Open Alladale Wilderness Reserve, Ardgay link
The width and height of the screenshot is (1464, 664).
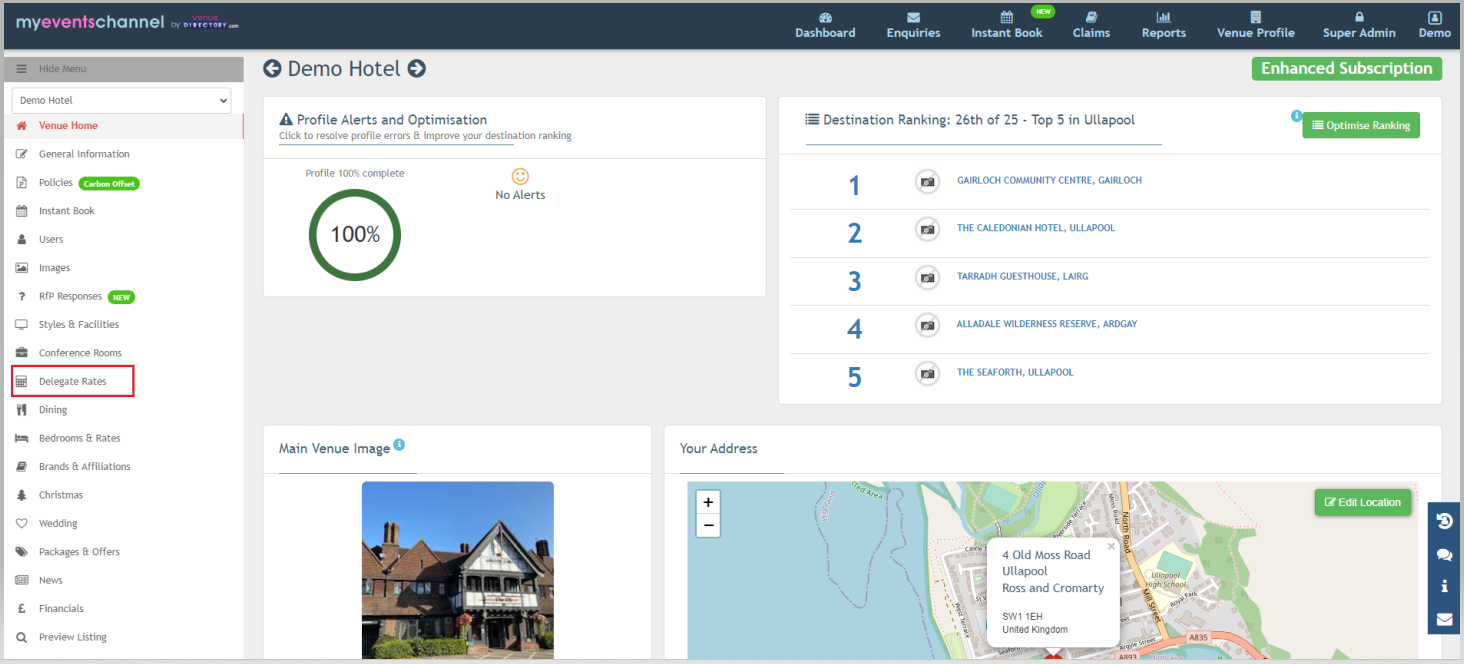(1047, 324)
